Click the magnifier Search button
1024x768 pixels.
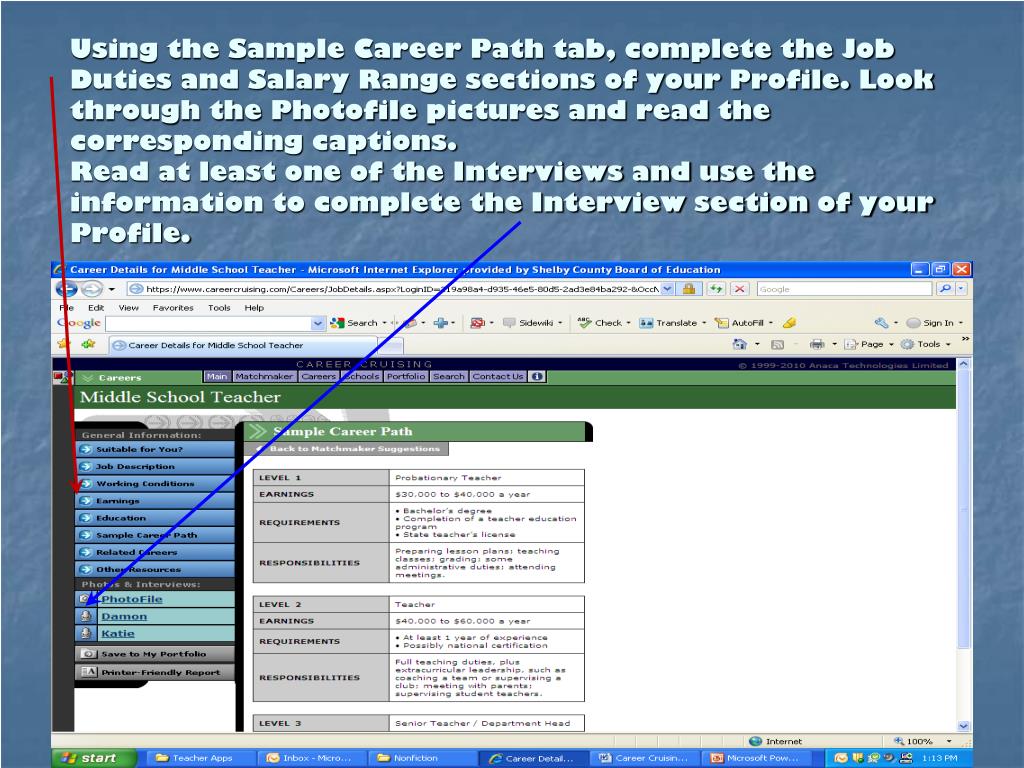pyautogui.click(x=944, y=289)
